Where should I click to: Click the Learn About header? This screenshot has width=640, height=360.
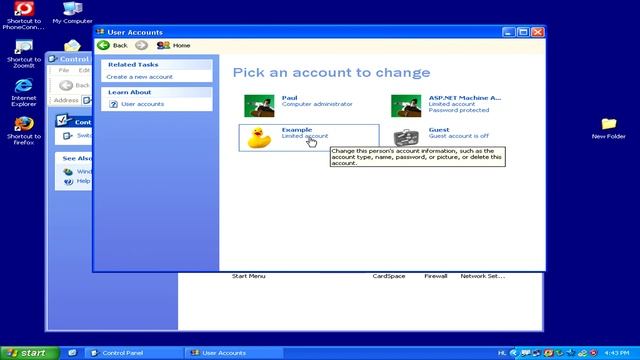[157, 92]
